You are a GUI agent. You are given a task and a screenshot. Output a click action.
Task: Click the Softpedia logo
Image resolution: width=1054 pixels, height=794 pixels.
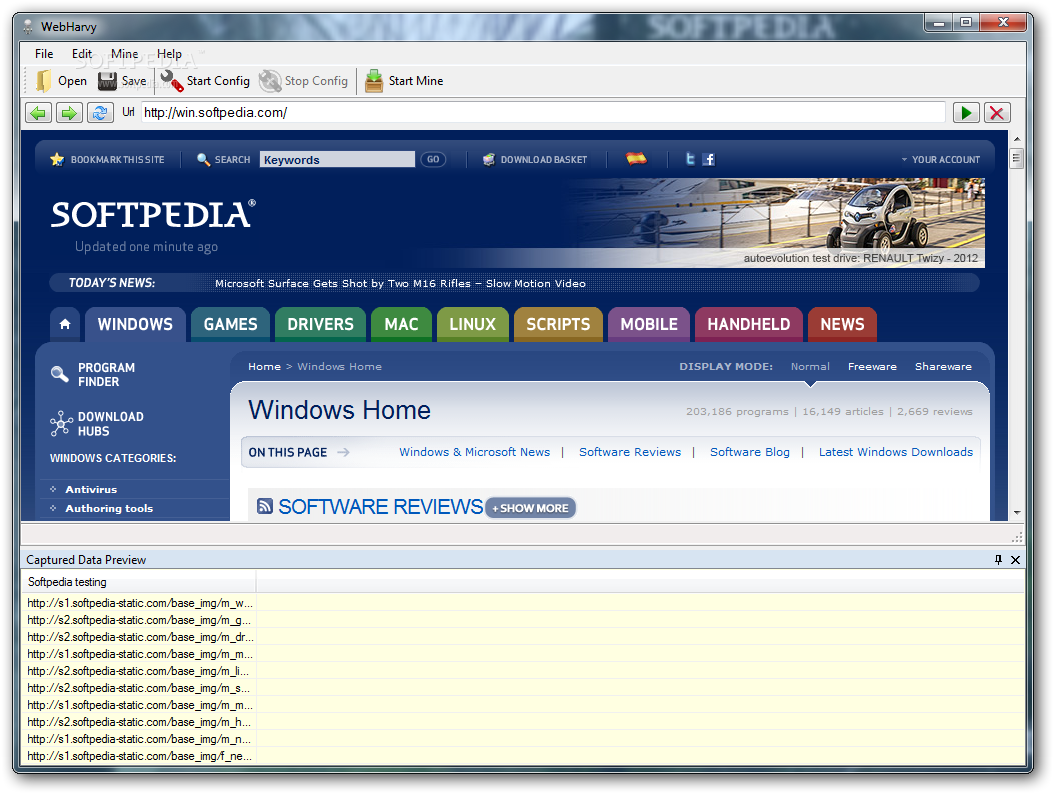click(x=153, y=214)
